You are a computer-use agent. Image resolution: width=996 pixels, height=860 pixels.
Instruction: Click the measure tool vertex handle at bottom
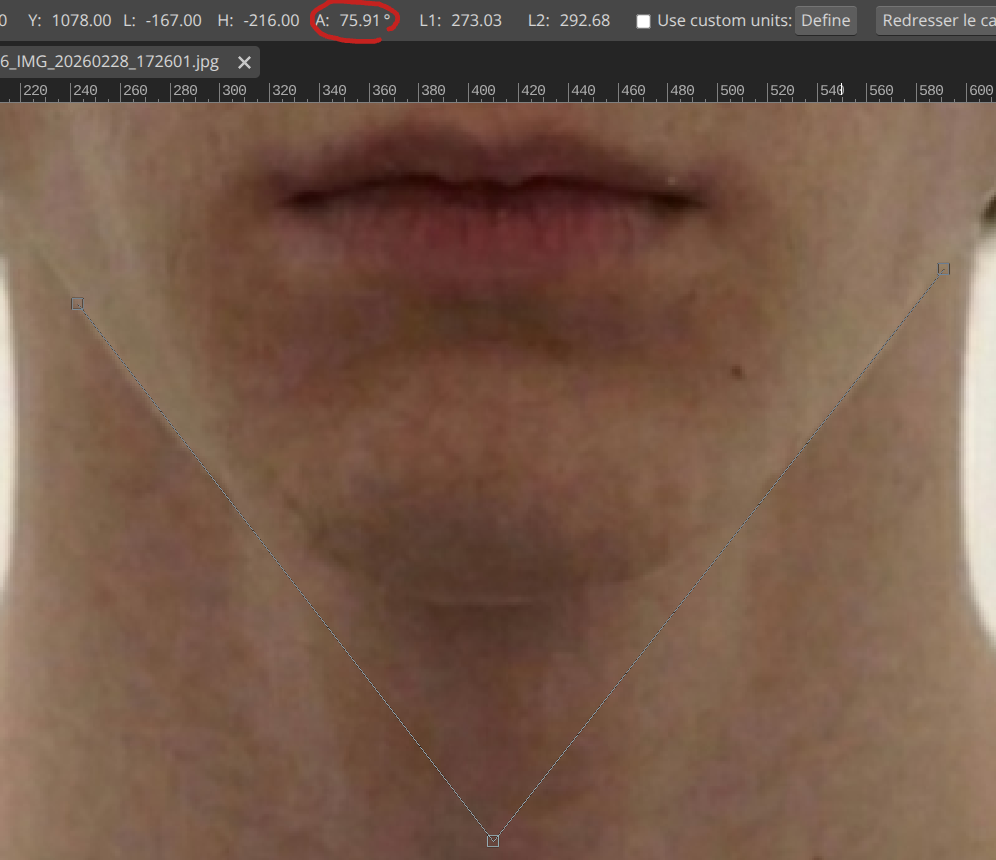coord(492,841)
